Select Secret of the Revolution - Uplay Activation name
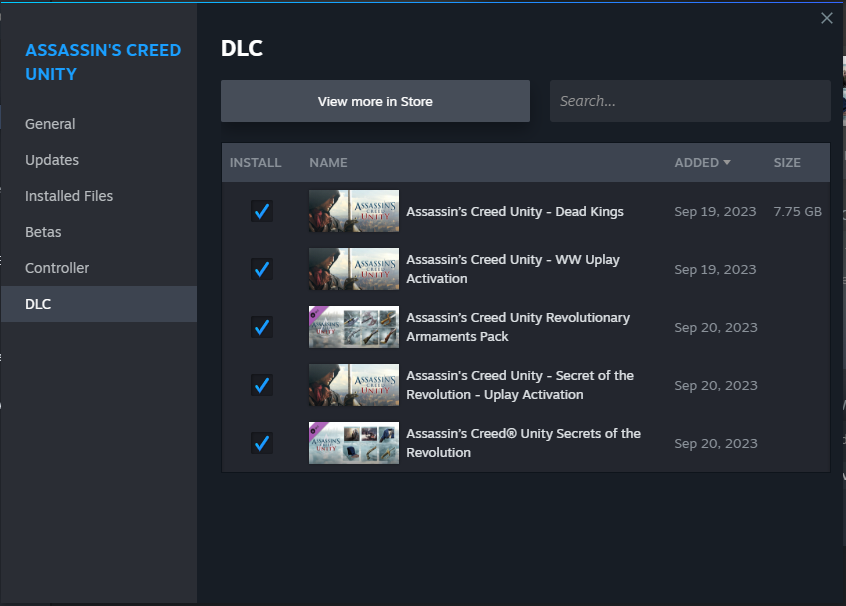This screenshot has height=606, width=846. (520, 385)
